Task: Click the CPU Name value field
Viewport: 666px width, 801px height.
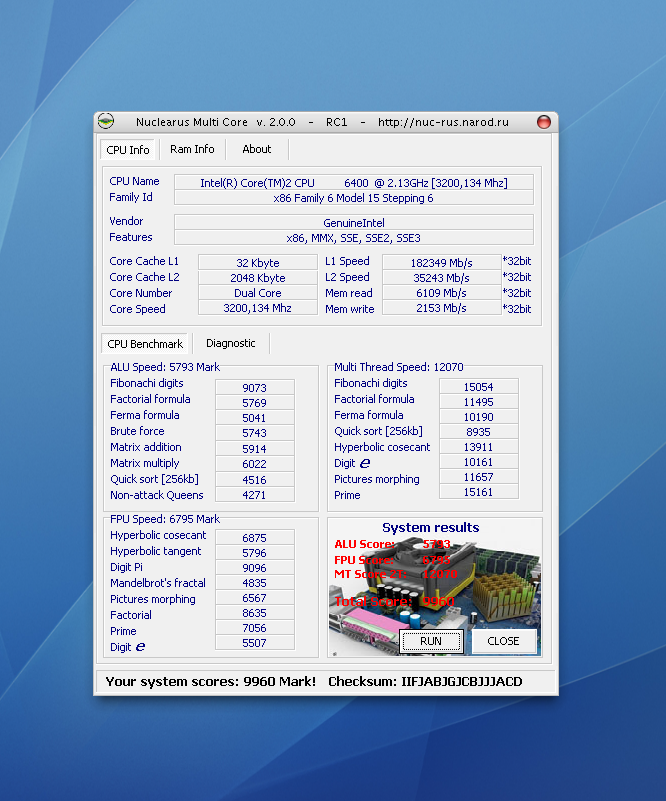Action: [354, 182]
